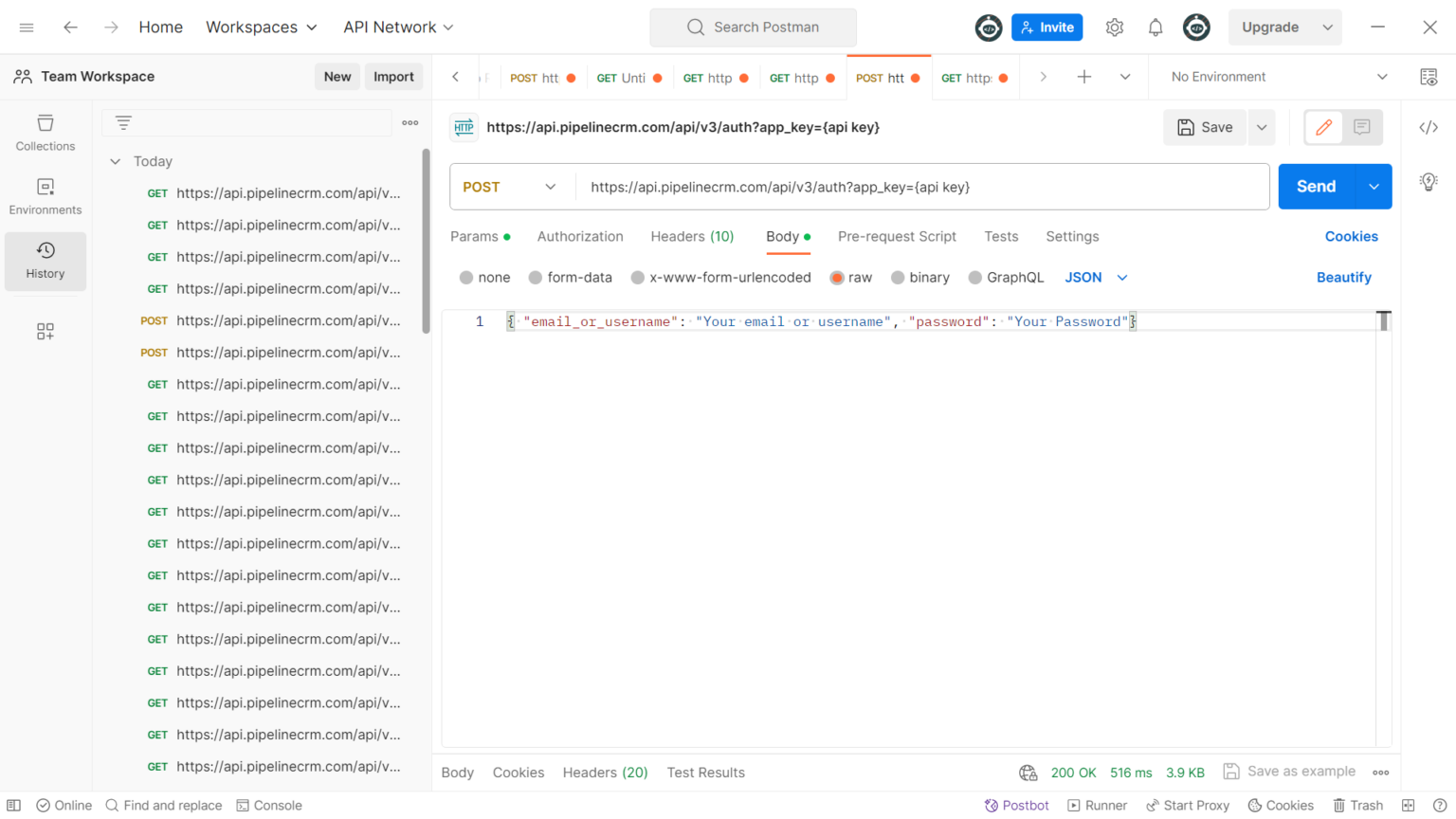Open the JSON format dropdown

[1096, 278]
